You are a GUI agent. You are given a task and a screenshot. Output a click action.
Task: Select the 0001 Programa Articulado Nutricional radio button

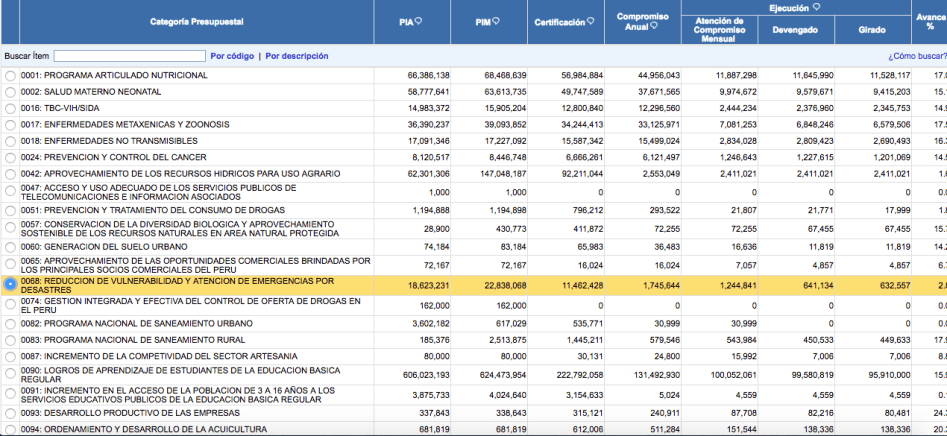tap(11, 76)
